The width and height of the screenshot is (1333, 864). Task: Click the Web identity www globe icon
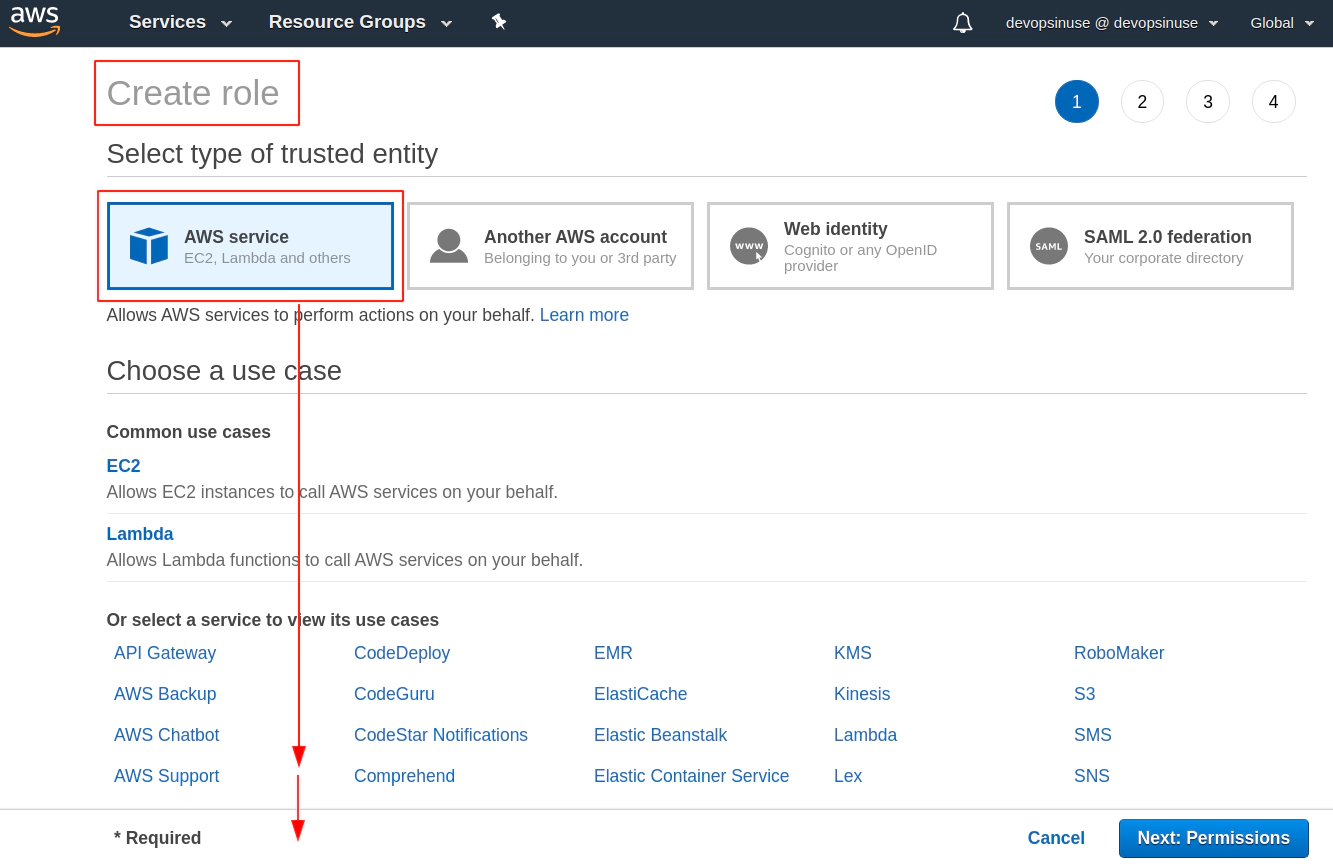tap(749, 246)
